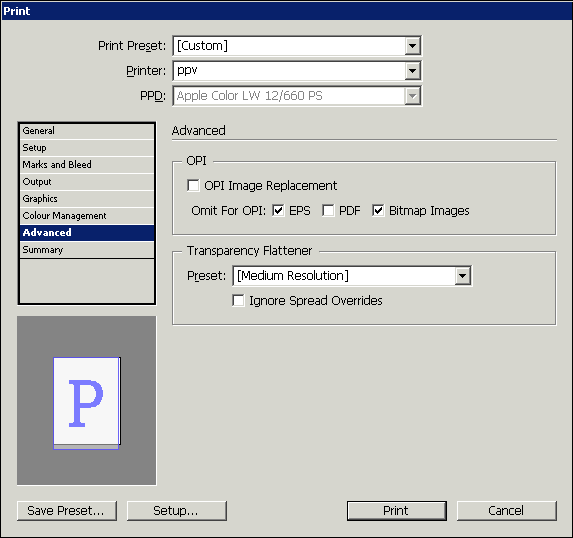
Task: Show the Summary category
Action: coord(87,250)
